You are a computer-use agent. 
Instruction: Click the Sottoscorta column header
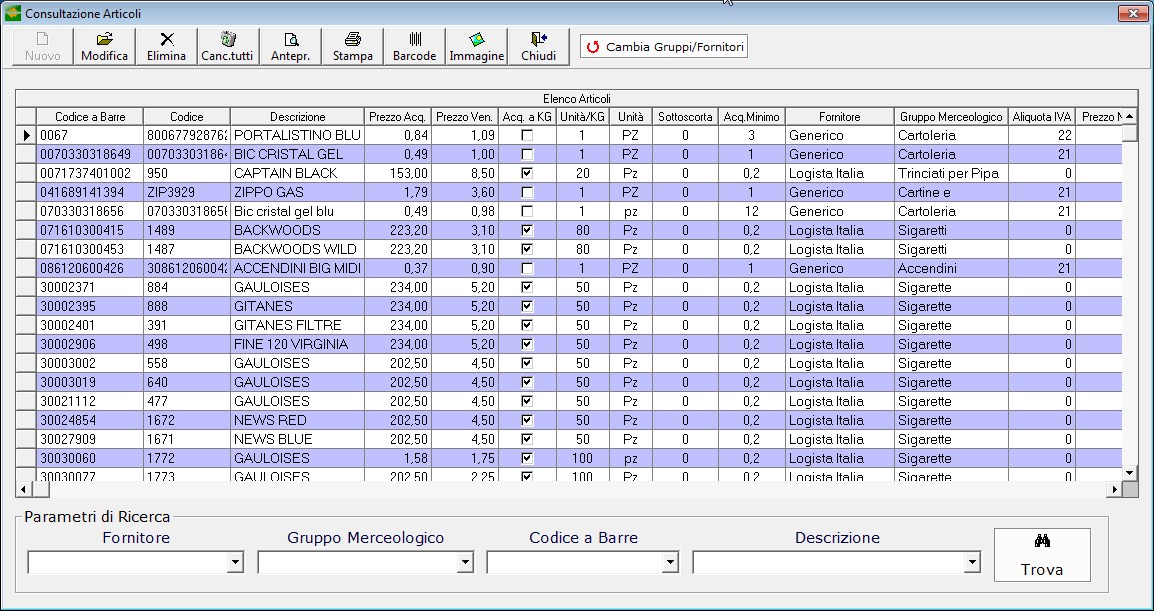click(x=685, y=116)
